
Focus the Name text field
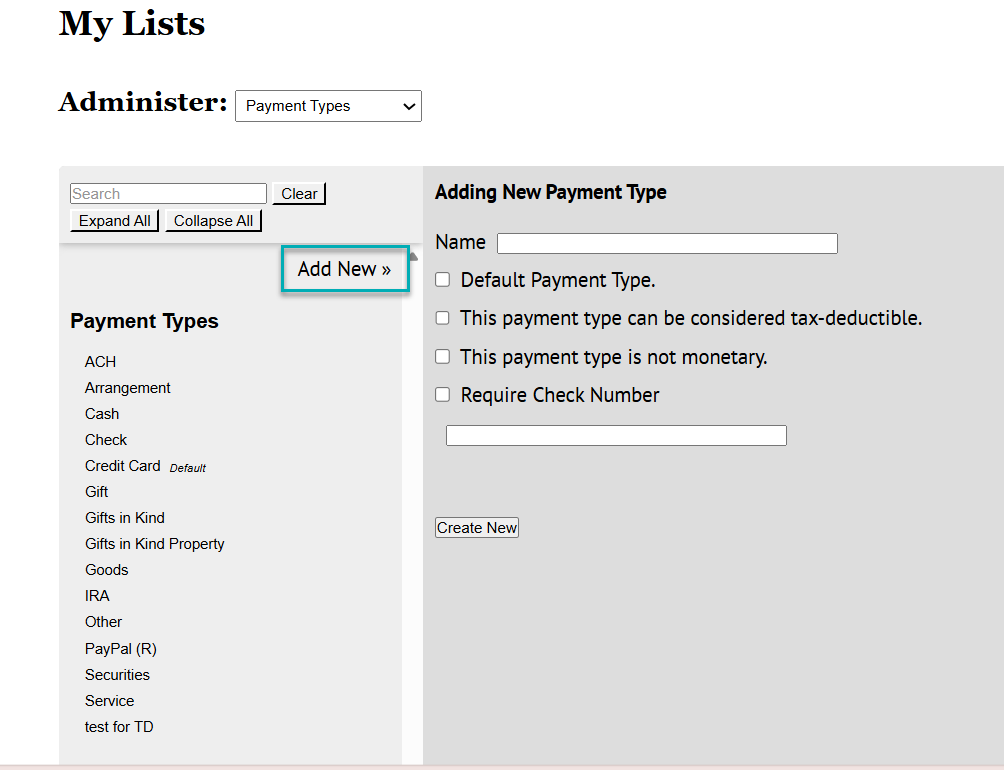click(667, 243)
